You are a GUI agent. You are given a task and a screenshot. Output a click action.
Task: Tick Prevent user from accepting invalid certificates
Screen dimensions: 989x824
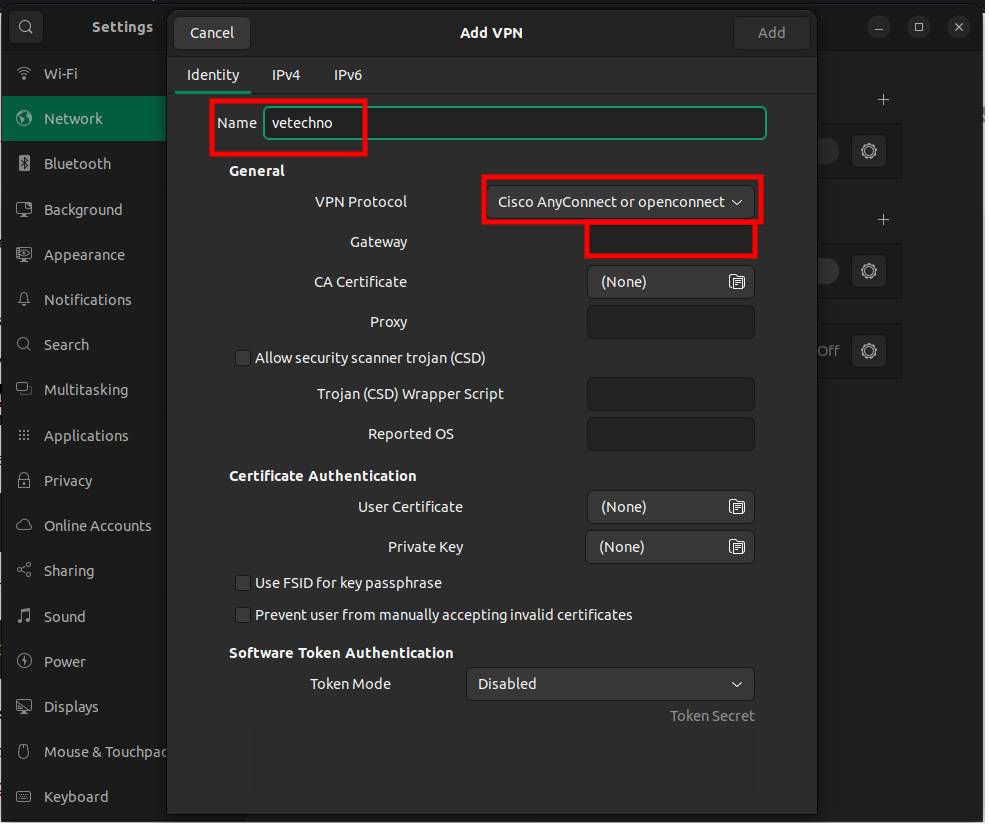243,615
